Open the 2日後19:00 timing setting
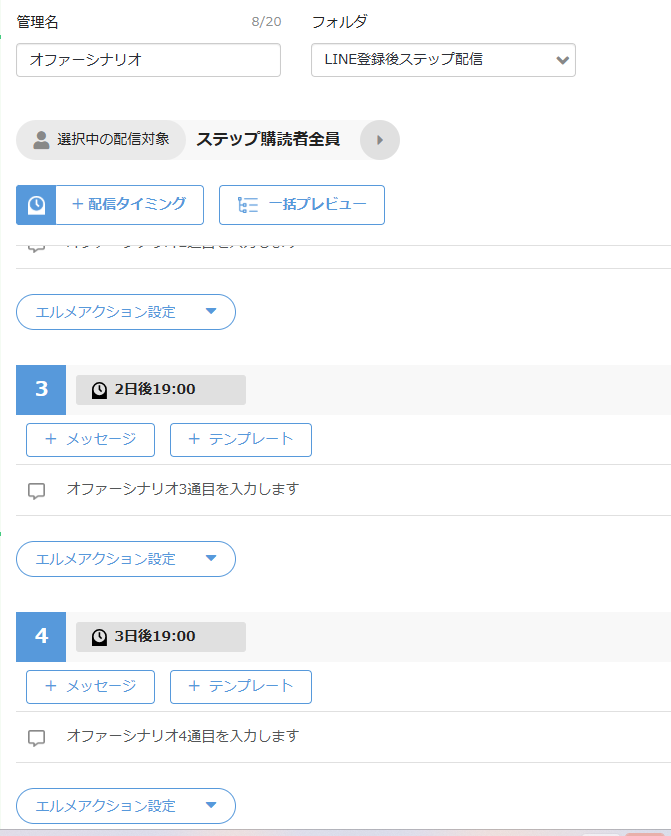This screenshot has height=836, width=671. (x=161, y=390)
